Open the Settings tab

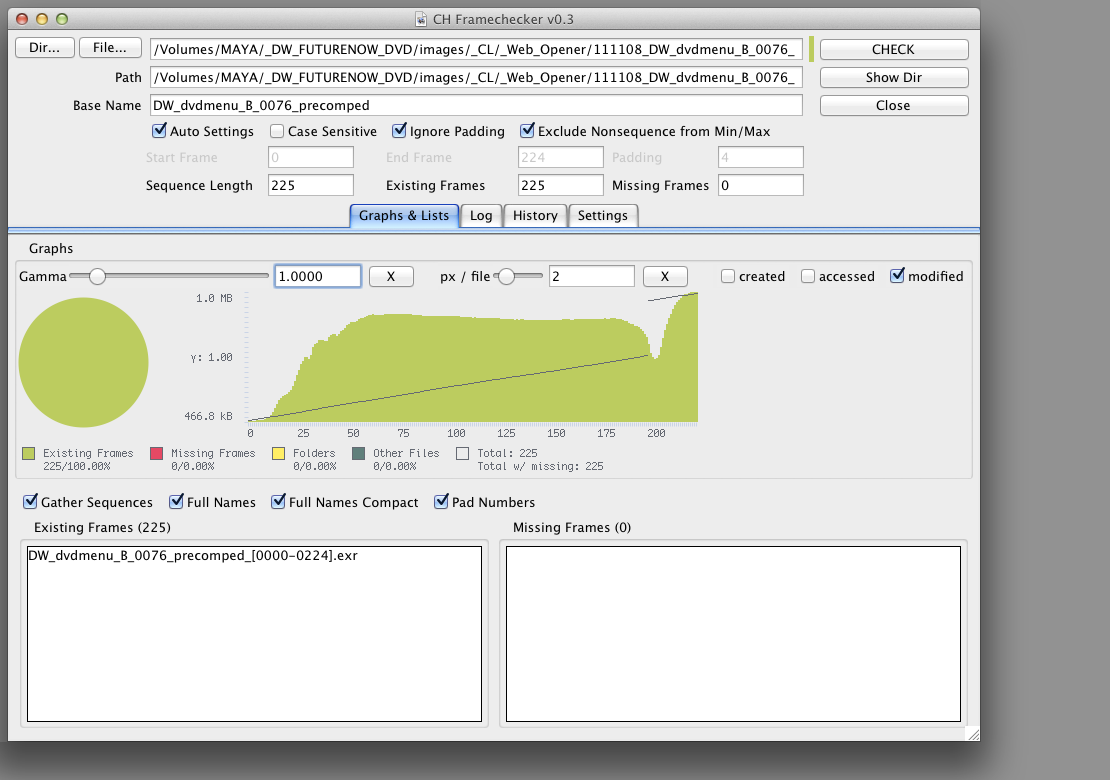[x=602, y=216]
